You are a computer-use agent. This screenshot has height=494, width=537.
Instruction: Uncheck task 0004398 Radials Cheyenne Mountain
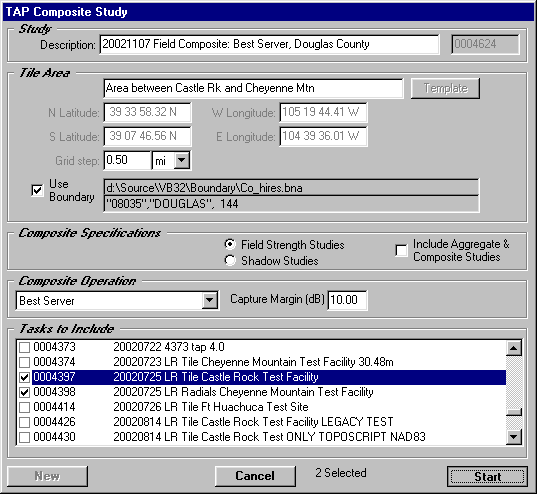24,392
